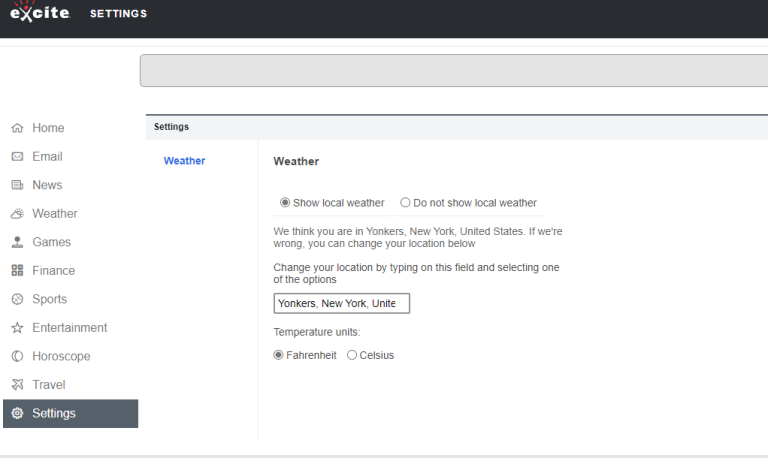Choose Celsius temperature units
768x458 pixels.
point(352,355)
